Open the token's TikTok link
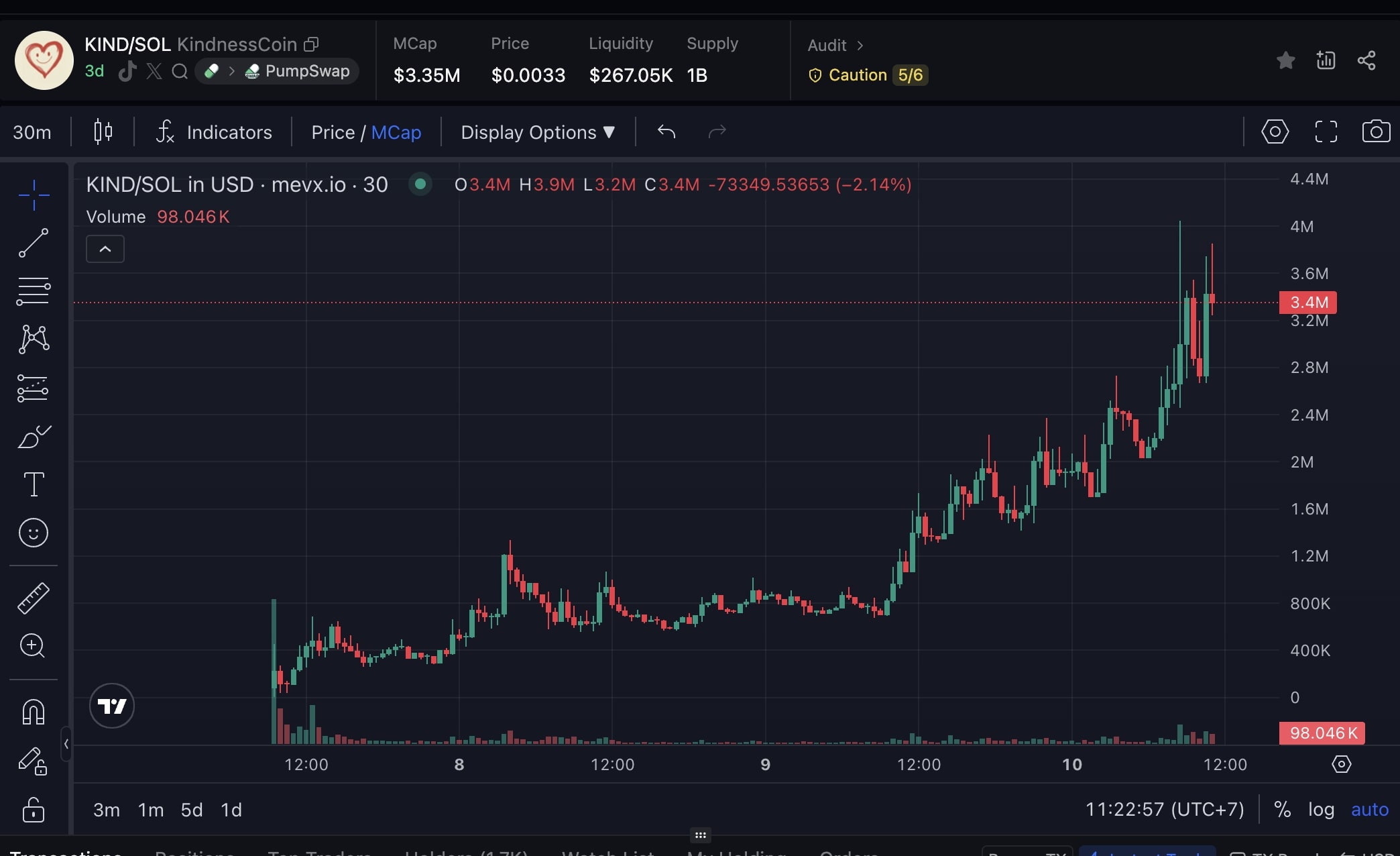Screen dimensions: 1400x856 pyautogui.click(x=127, y=71)
